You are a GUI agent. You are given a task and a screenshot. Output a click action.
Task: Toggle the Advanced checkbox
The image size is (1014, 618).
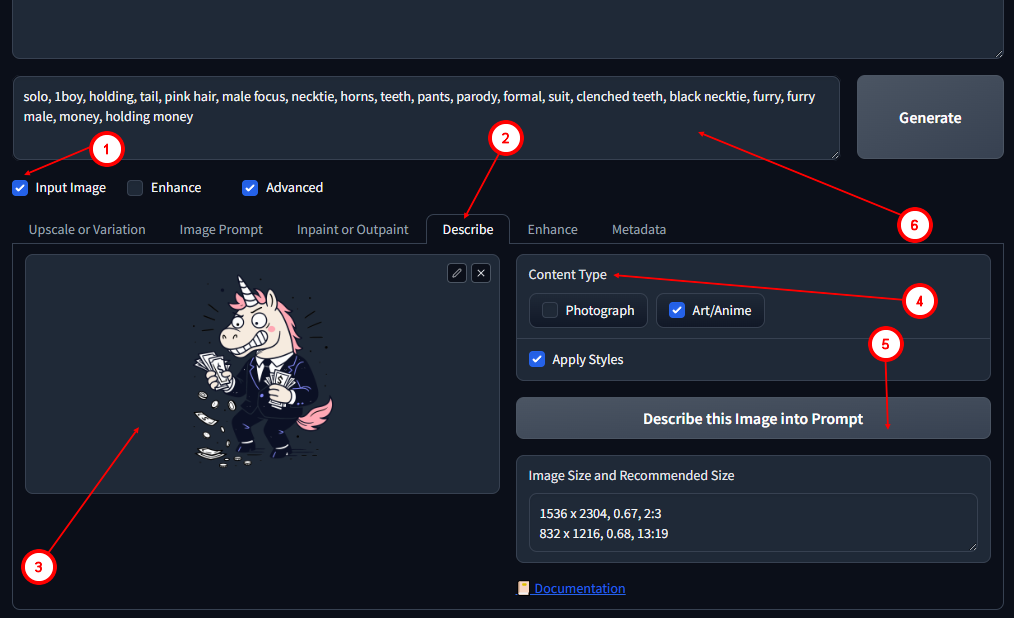[x=250, y=187]
